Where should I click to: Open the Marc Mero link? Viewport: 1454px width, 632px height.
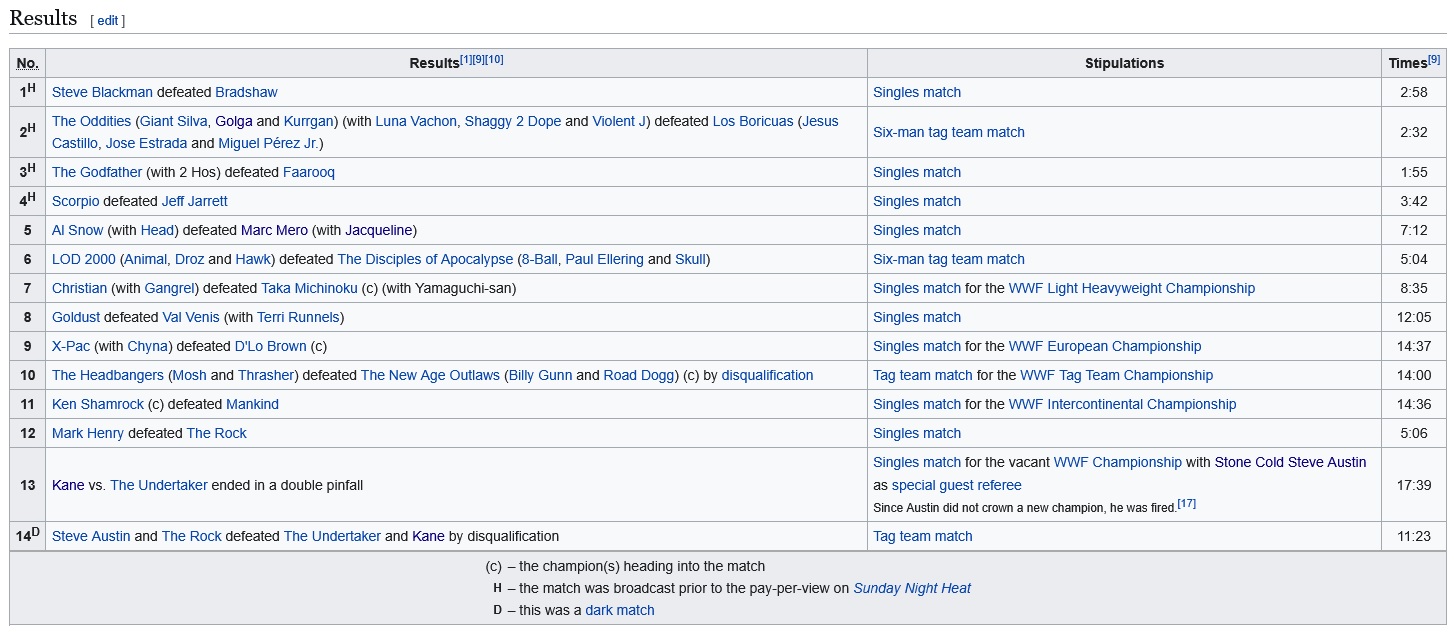274,230
